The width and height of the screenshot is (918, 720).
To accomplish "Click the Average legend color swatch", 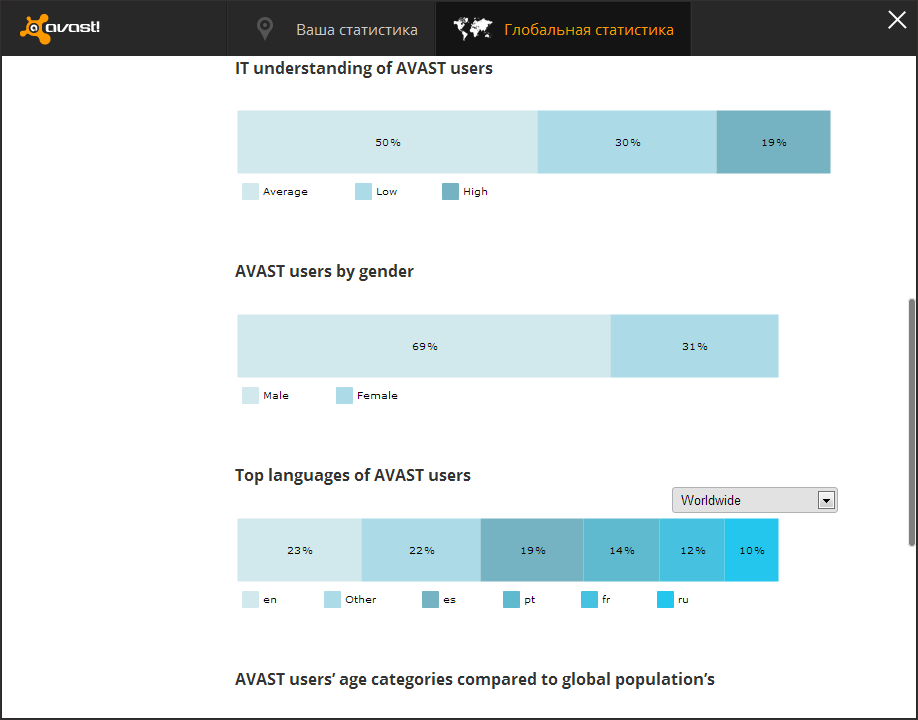I will coord(250,192).
